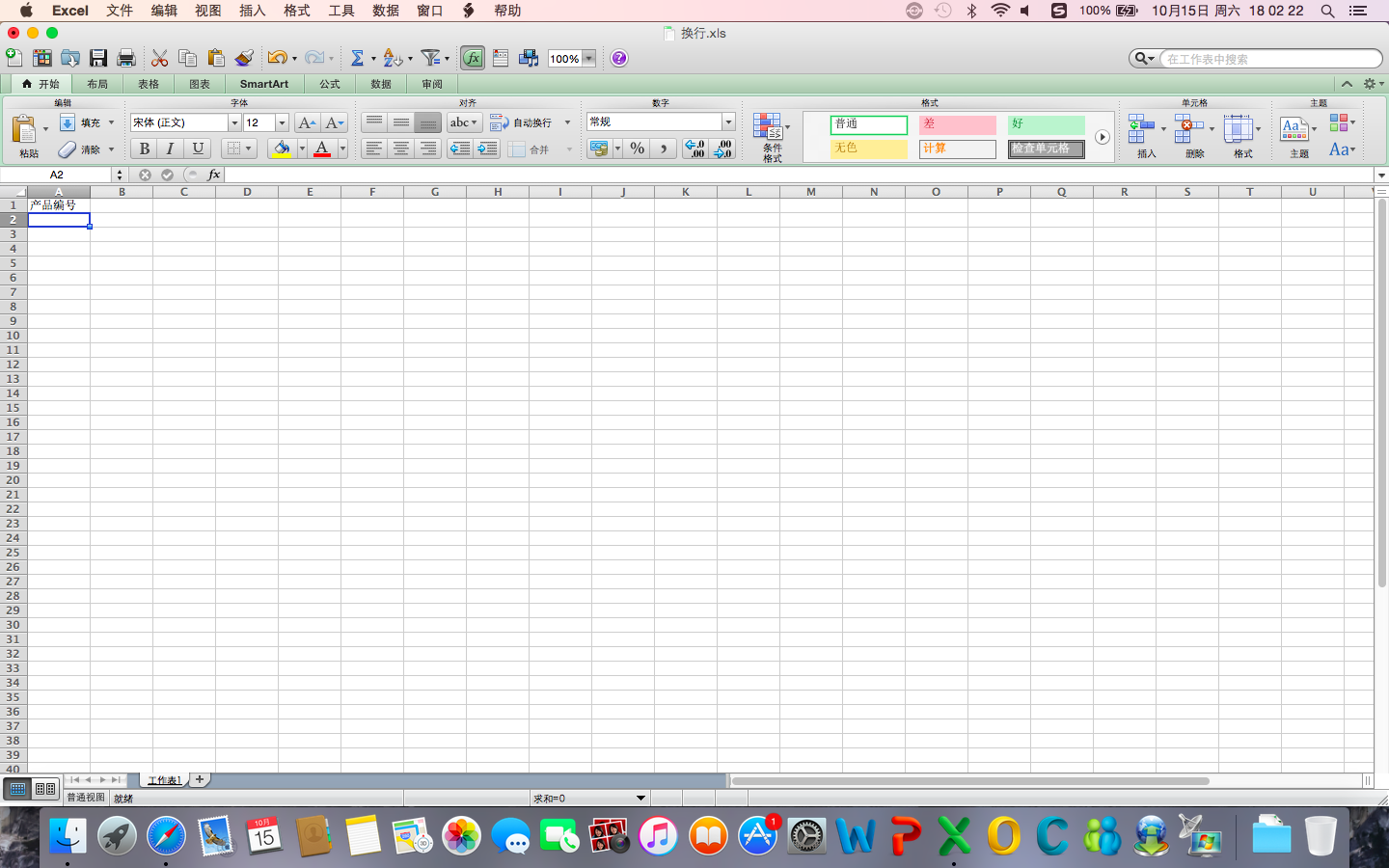Insert function with fx in formula bar
Viewport: 1389px width, 868px height.
(x=214, y=175)
